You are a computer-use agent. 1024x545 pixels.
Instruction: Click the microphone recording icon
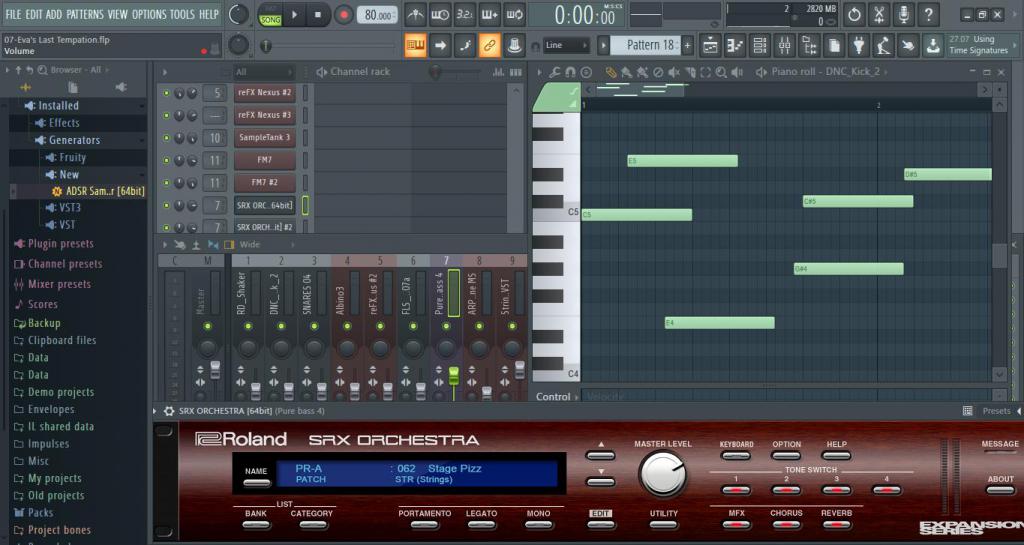[x=904, y=14]
